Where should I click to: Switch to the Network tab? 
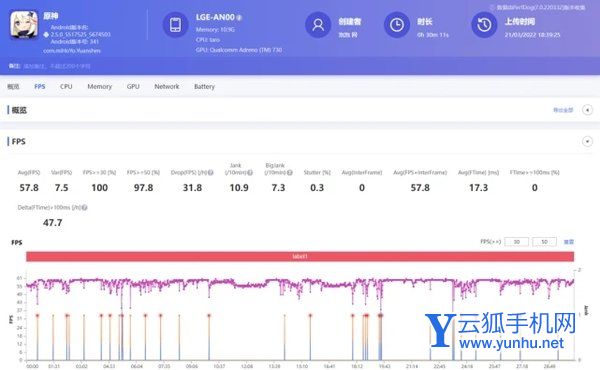[x=167, y=86]
